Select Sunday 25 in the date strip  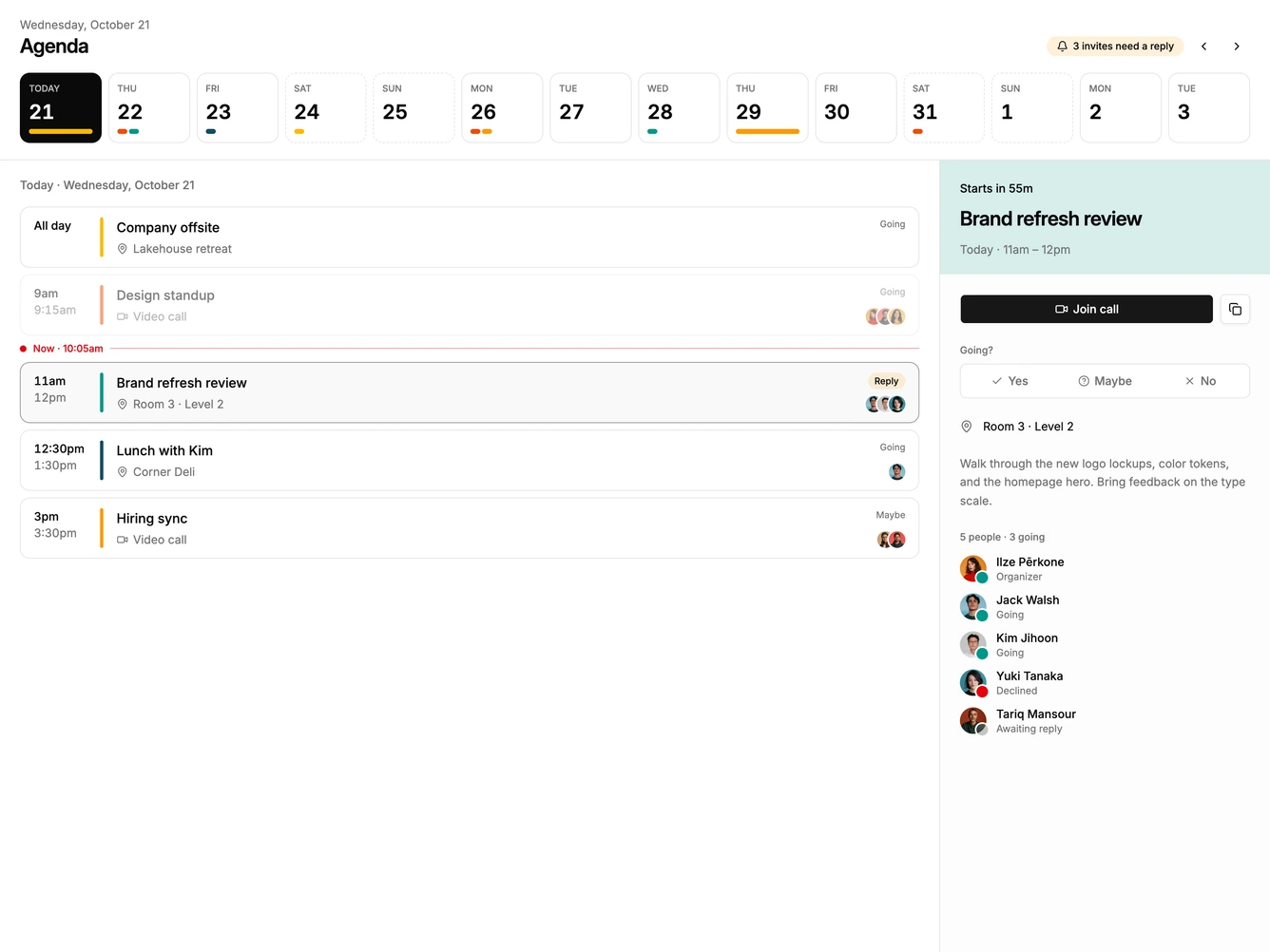click(414, 108)
